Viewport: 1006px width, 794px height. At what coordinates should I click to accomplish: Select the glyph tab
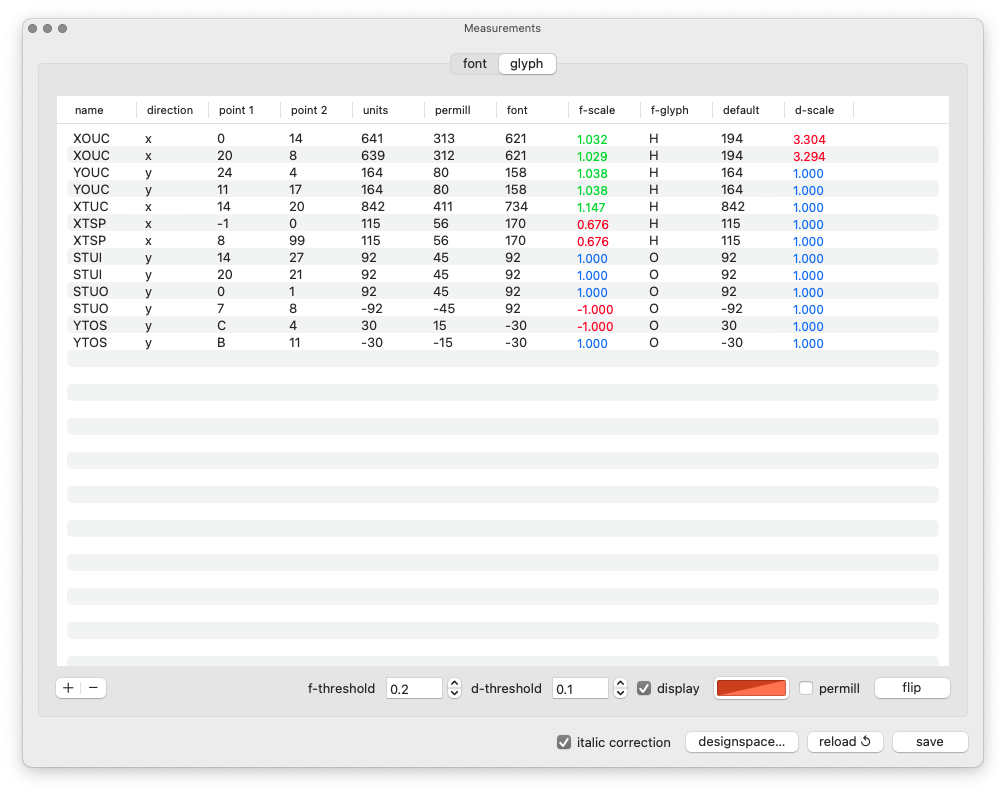click(527, 64)
